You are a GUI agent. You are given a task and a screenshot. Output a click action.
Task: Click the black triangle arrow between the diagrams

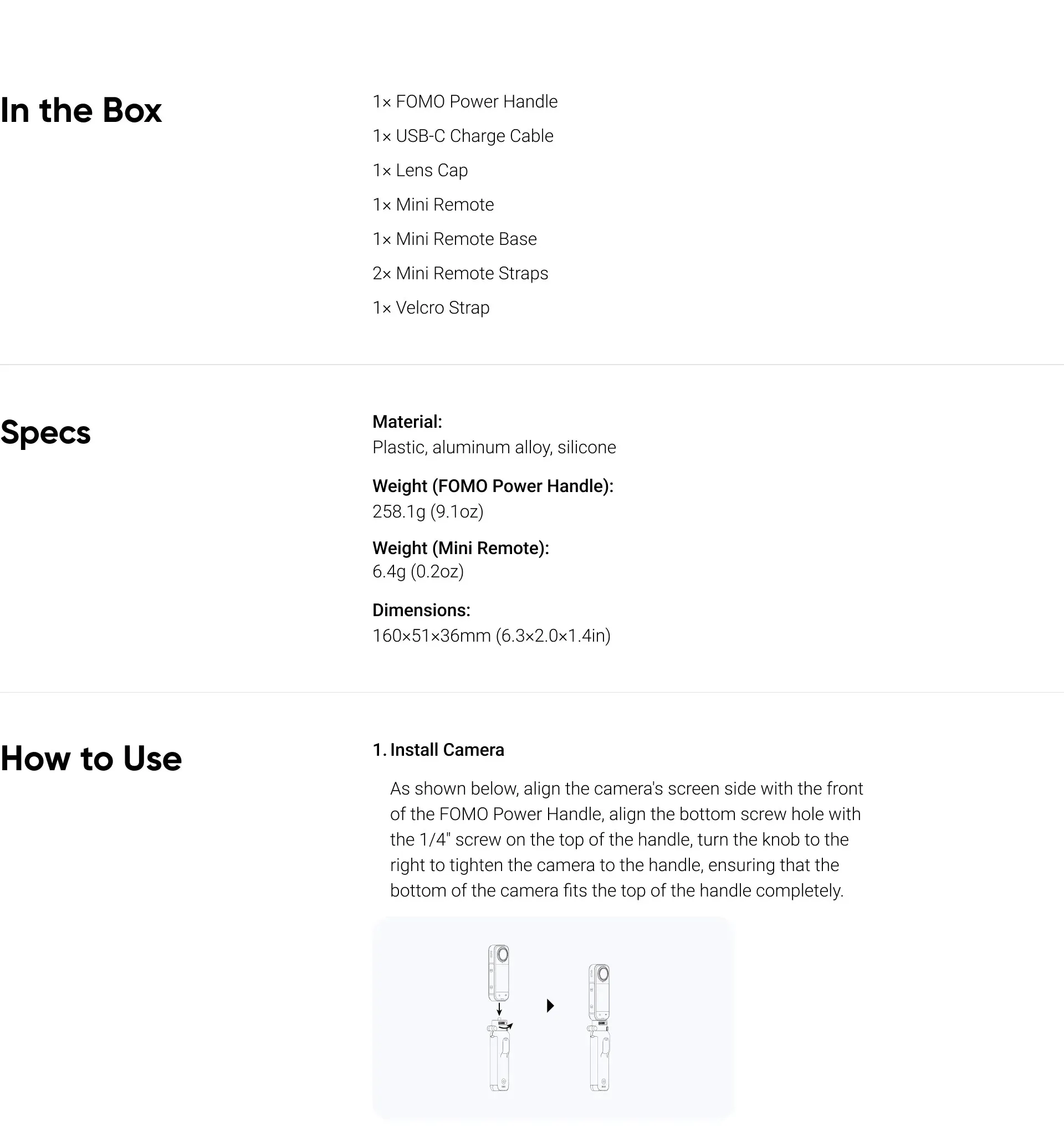point(550,1006)
